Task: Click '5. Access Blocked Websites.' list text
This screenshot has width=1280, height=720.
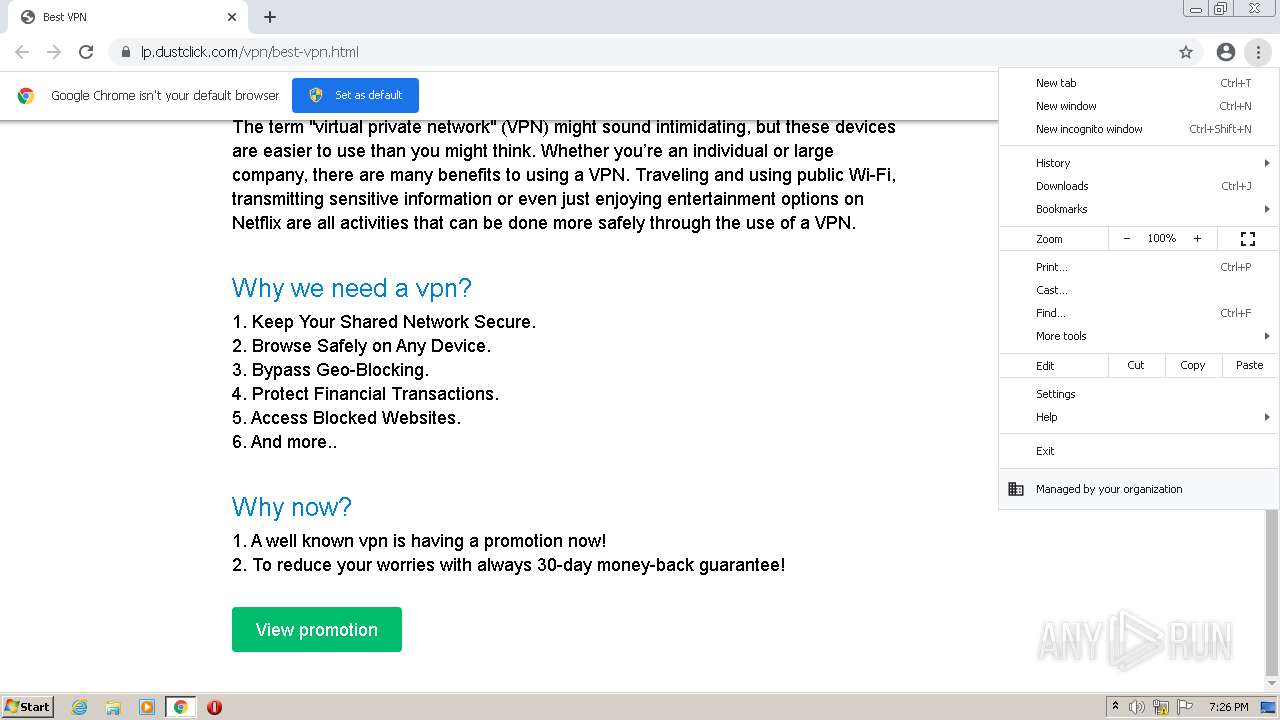Action: click(x=347, y=418)
